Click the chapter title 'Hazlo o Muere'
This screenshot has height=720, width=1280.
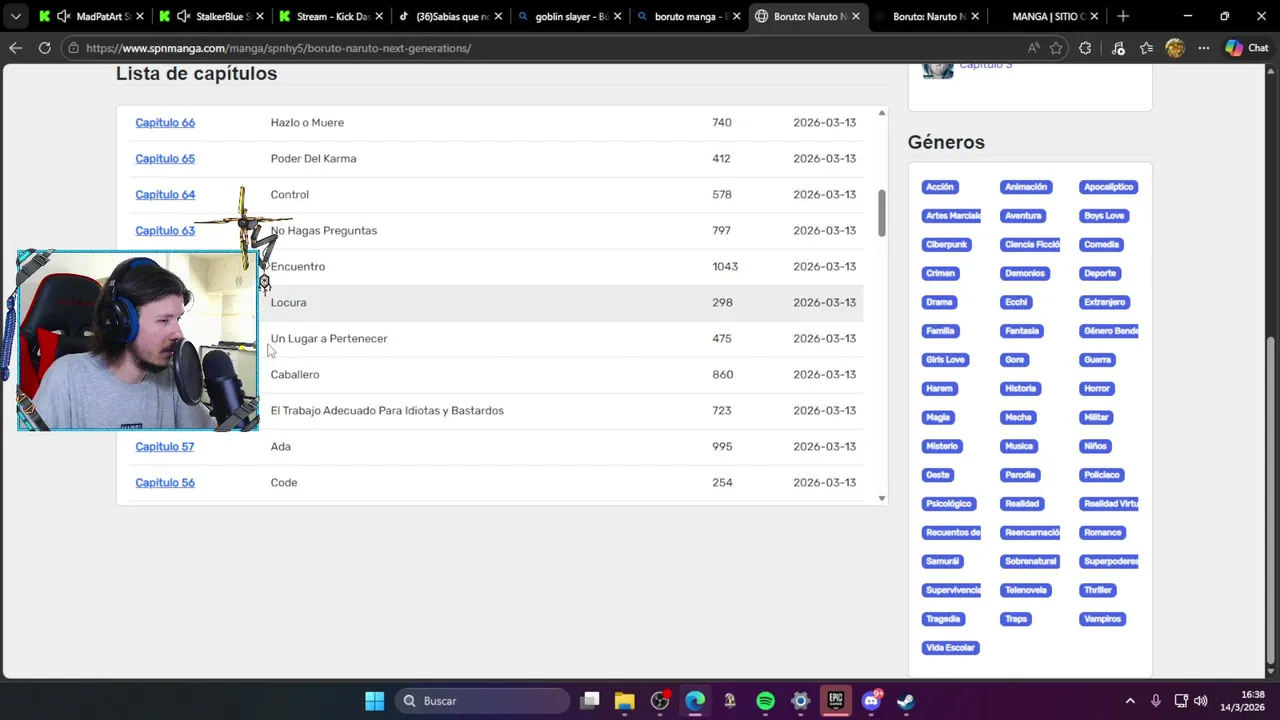click(x=307, y=122)
